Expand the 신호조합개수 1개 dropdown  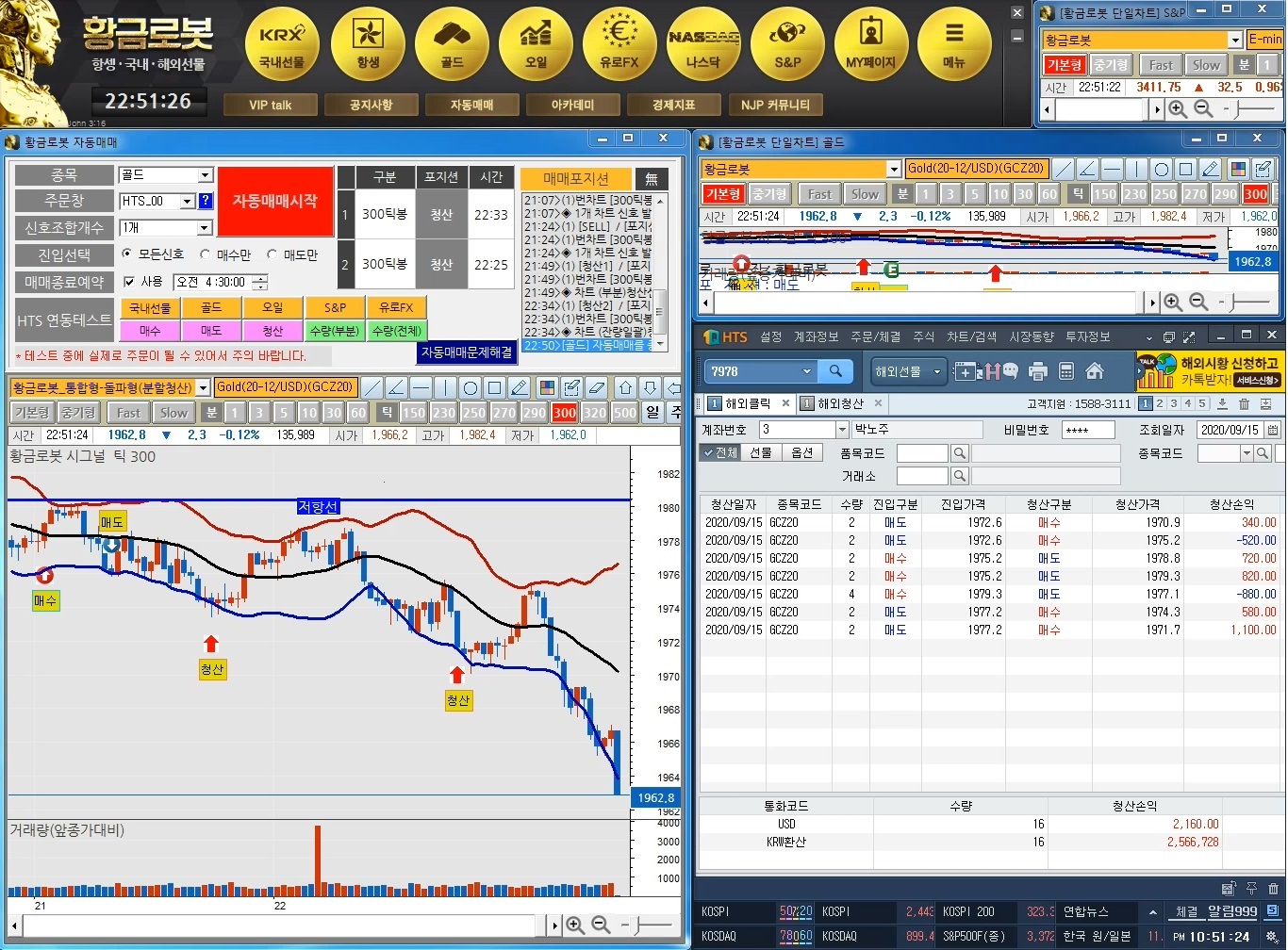pyautogui.click(x=205, y=228)
